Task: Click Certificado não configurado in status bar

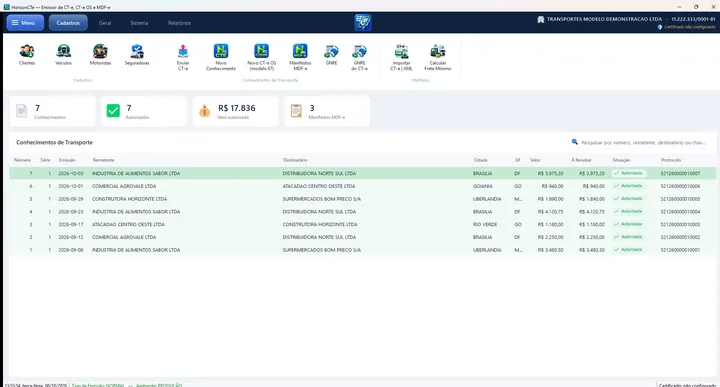Action: [x=687, y=385]
